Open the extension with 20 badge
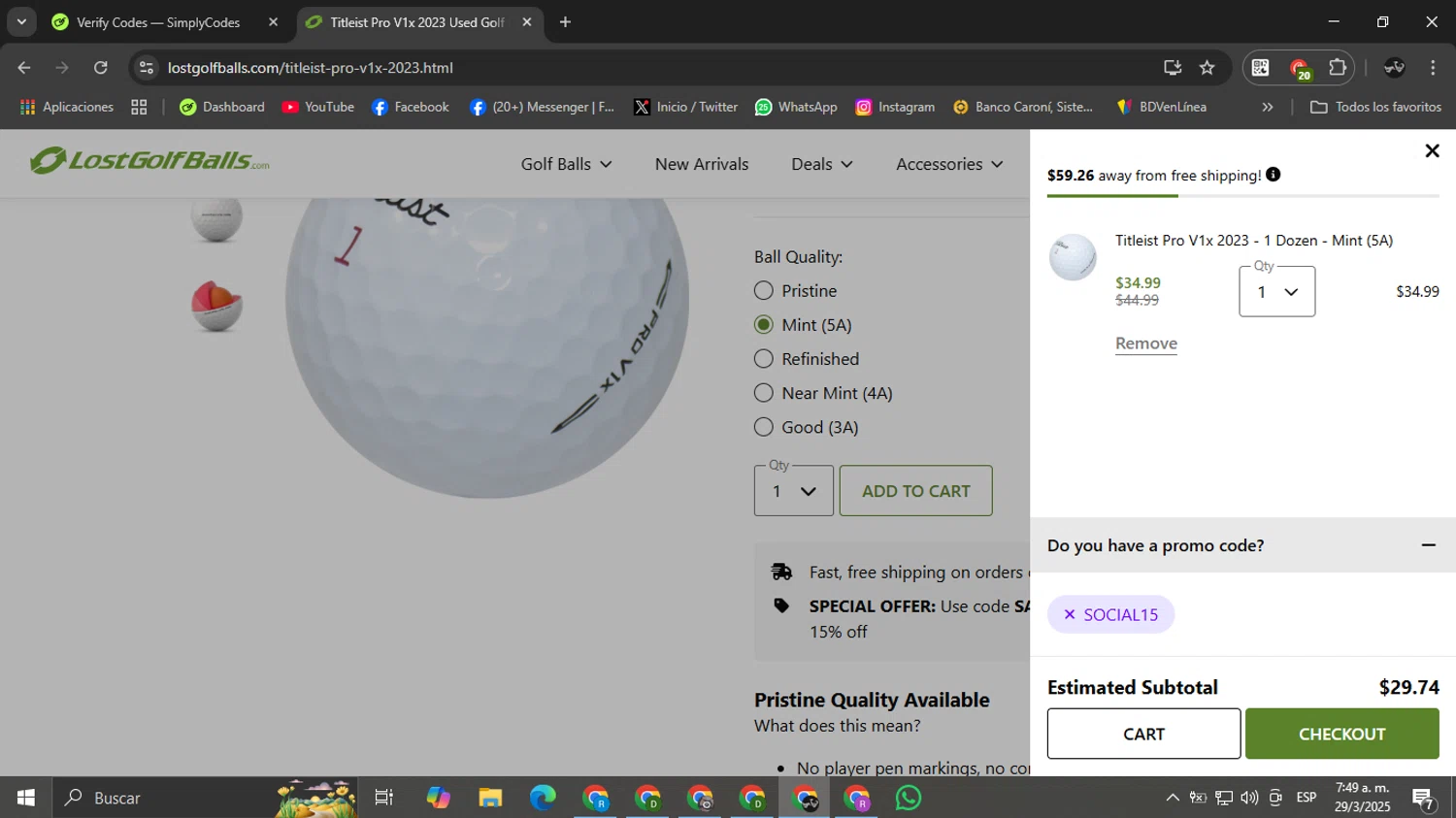 click(x=1300, y=68)
